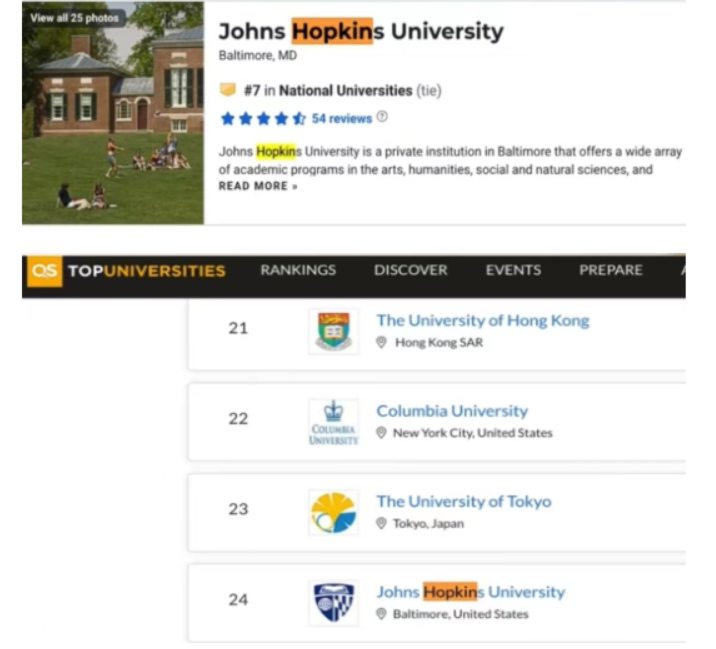Viewport: 716px width, 649px height.
Task: Click the New York City, United States text
Action: (473, 433)
